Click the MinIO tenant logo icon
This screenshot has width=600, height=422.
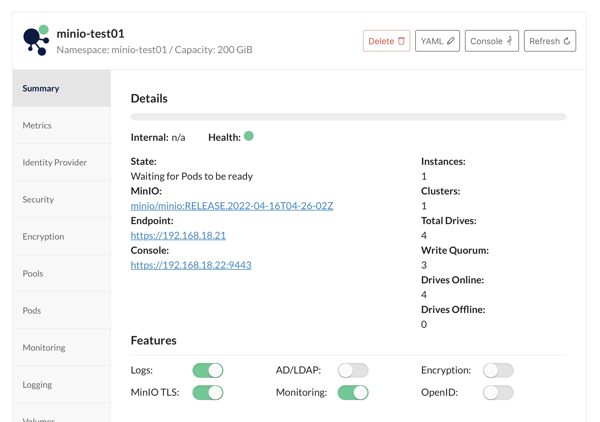click(36, 40)
